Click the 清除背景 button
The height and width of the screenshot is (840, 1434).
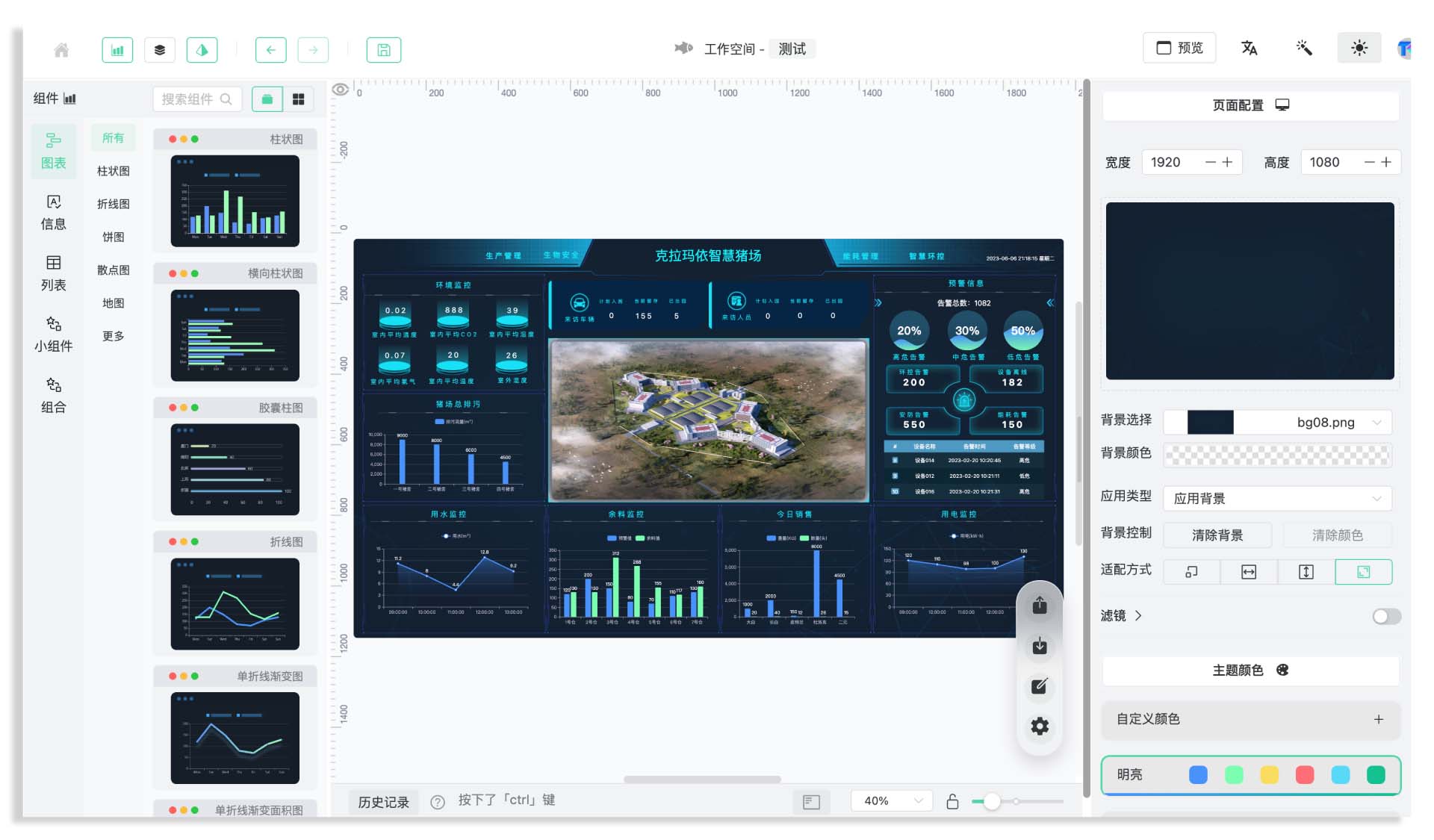tap(1217, 535)
